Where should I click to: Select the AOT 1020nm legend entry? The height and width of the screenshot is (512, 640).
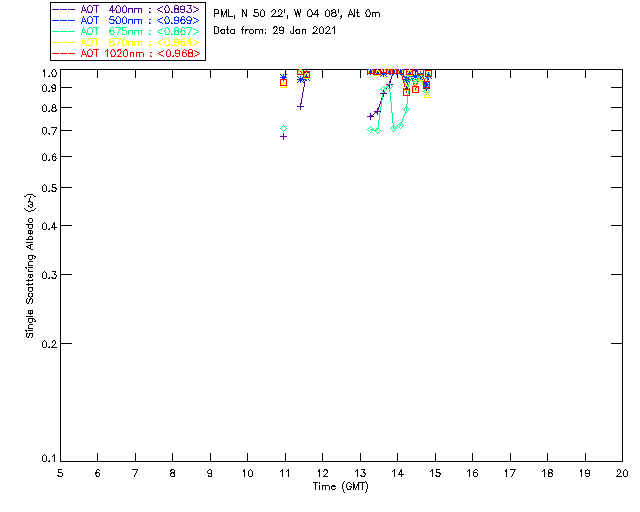click(126, 53)
